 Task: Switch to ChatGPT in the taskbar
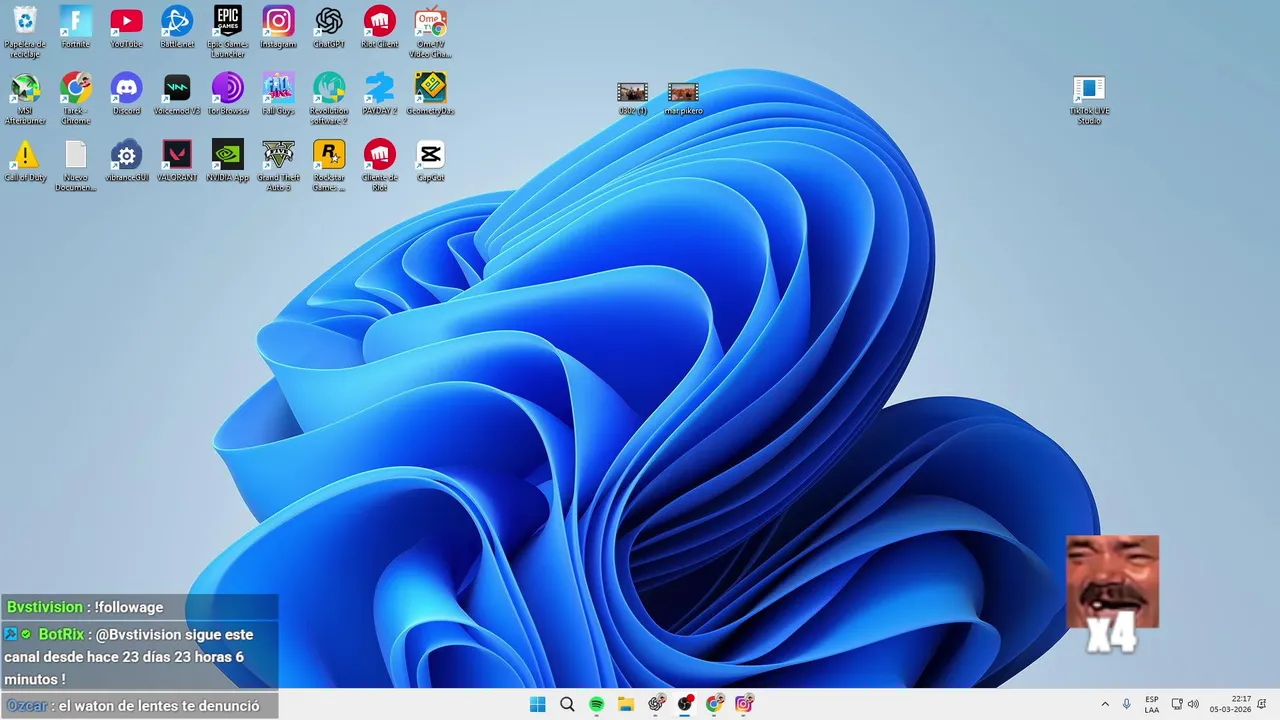coord(656,704)
